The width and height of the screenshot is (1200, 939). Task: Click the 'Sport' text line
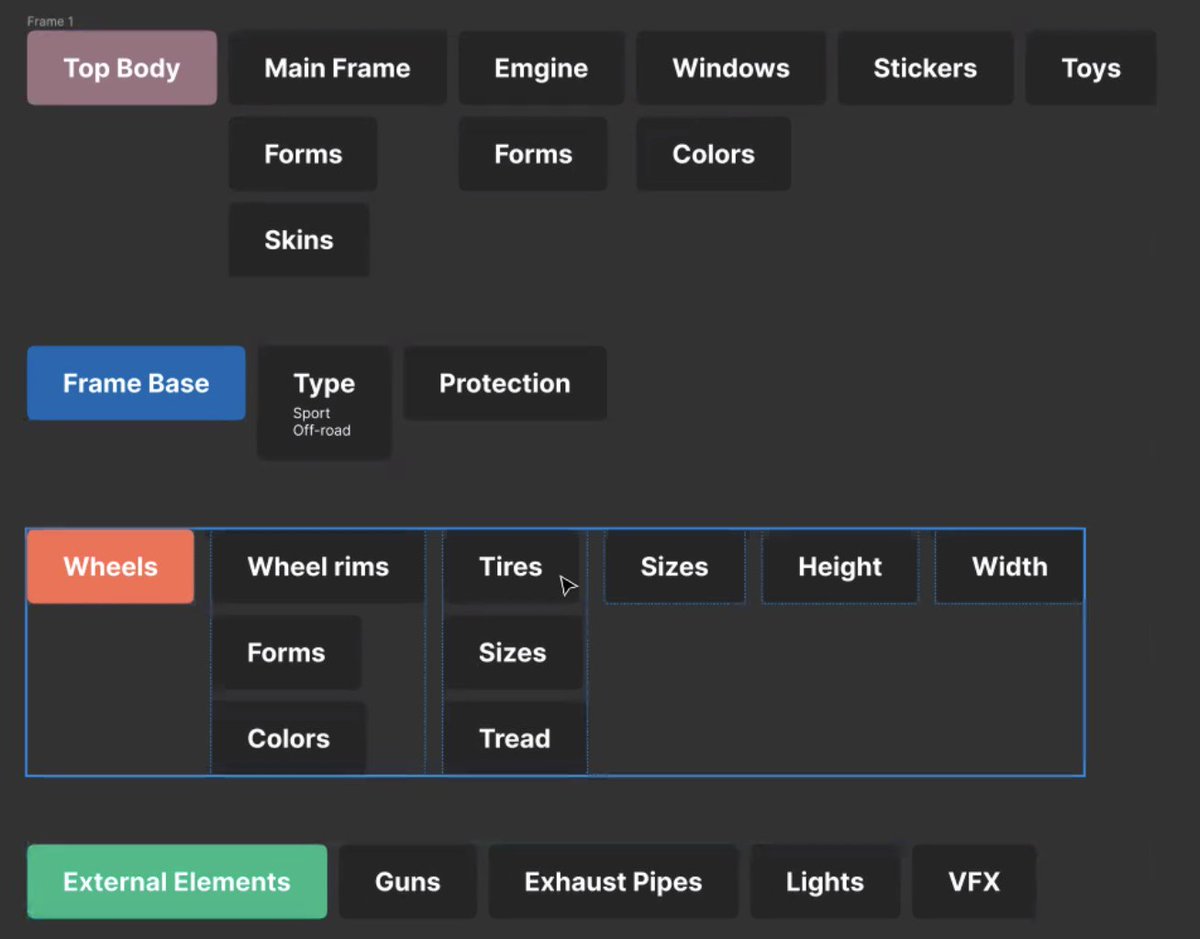312,413
